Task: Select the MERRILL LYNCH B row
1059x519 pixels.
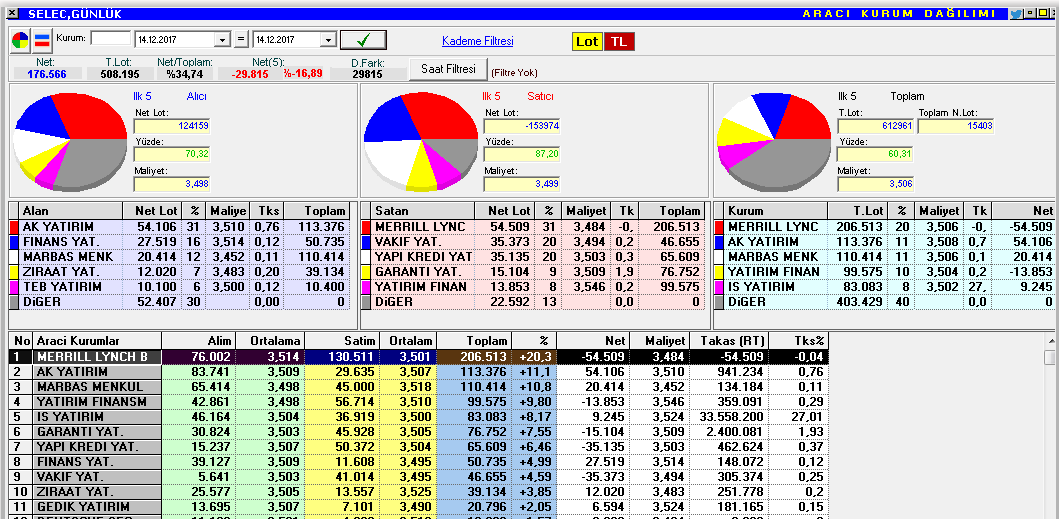Action: pyautogui.click(x=418, y=357)
